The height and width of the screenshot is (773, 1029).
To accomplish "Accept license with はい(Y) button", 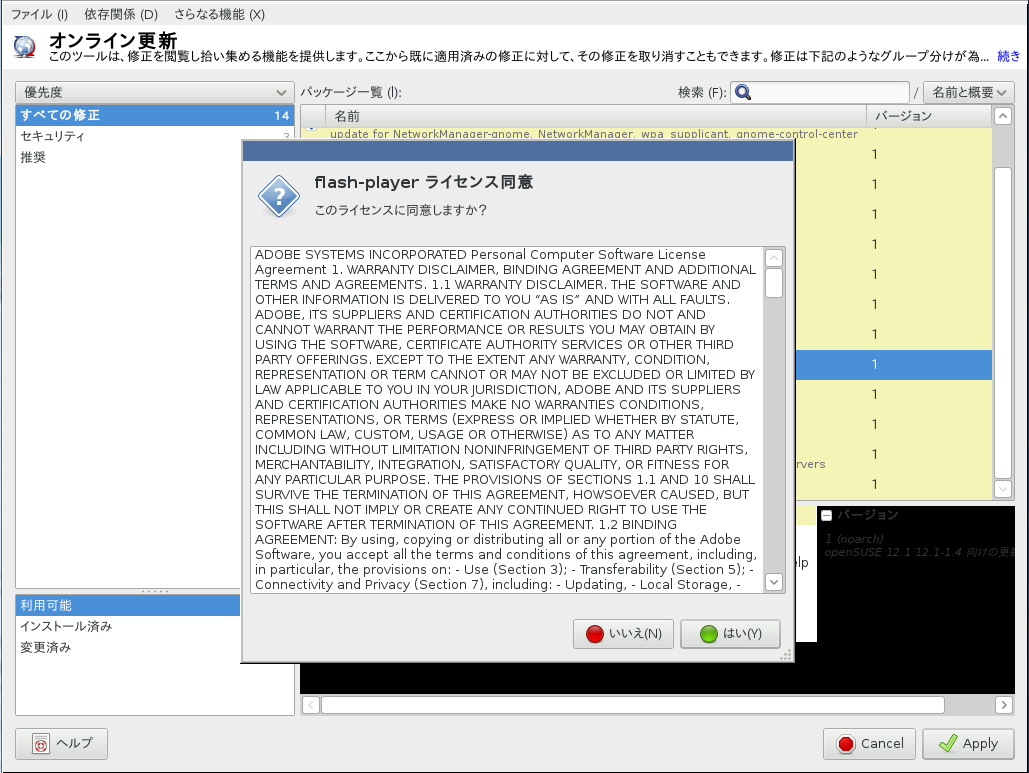I will tap(730, 634).
